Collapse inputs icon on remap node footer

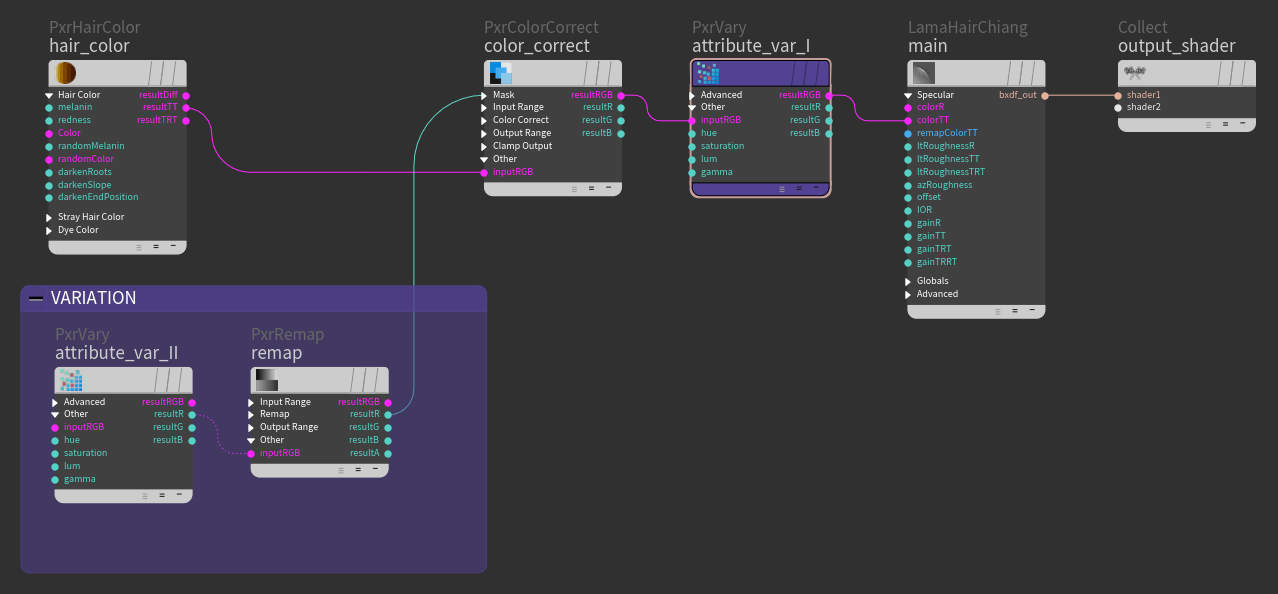tap(375, 469)
